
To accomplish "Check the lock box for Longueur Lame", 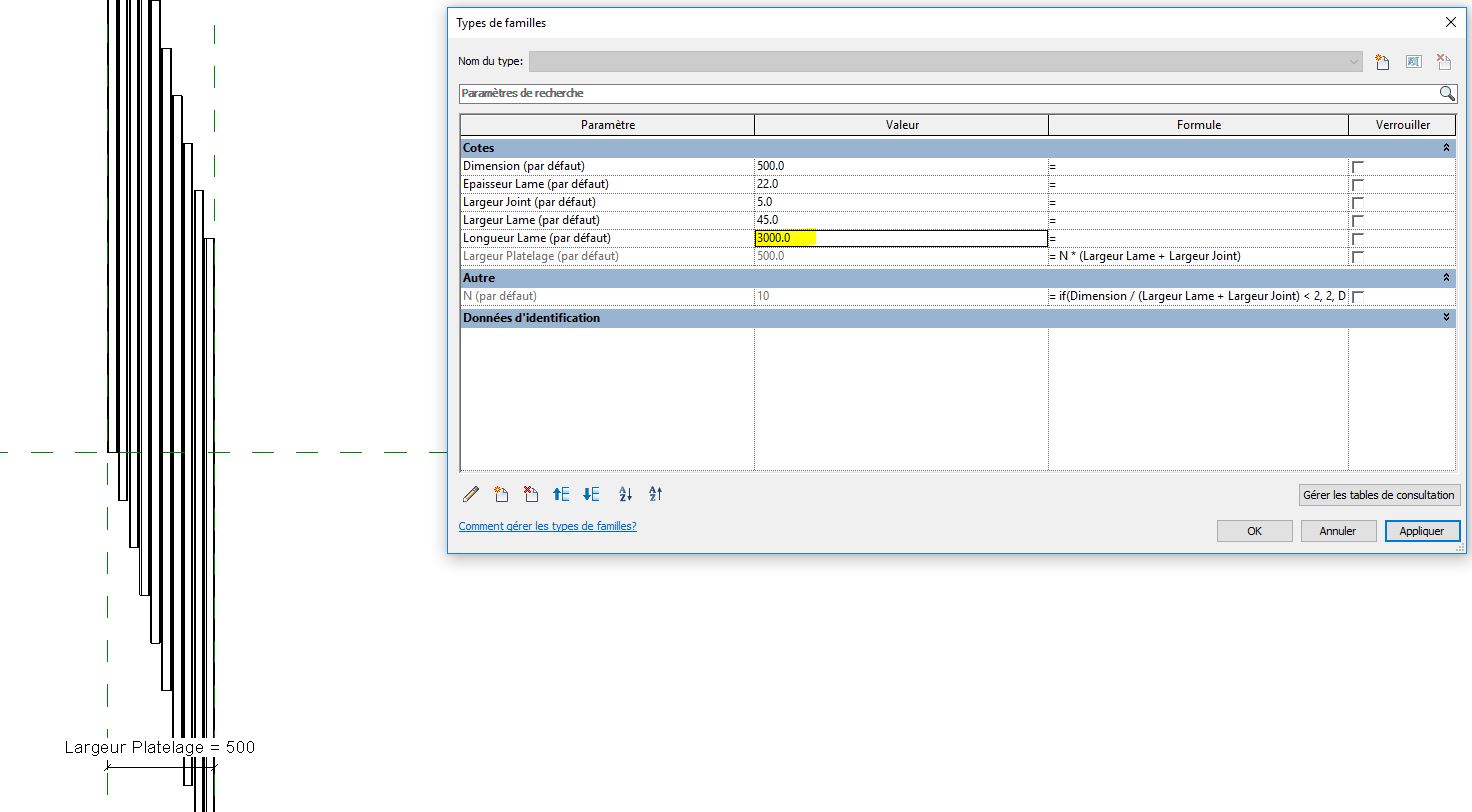I will tap(1357, 239).
